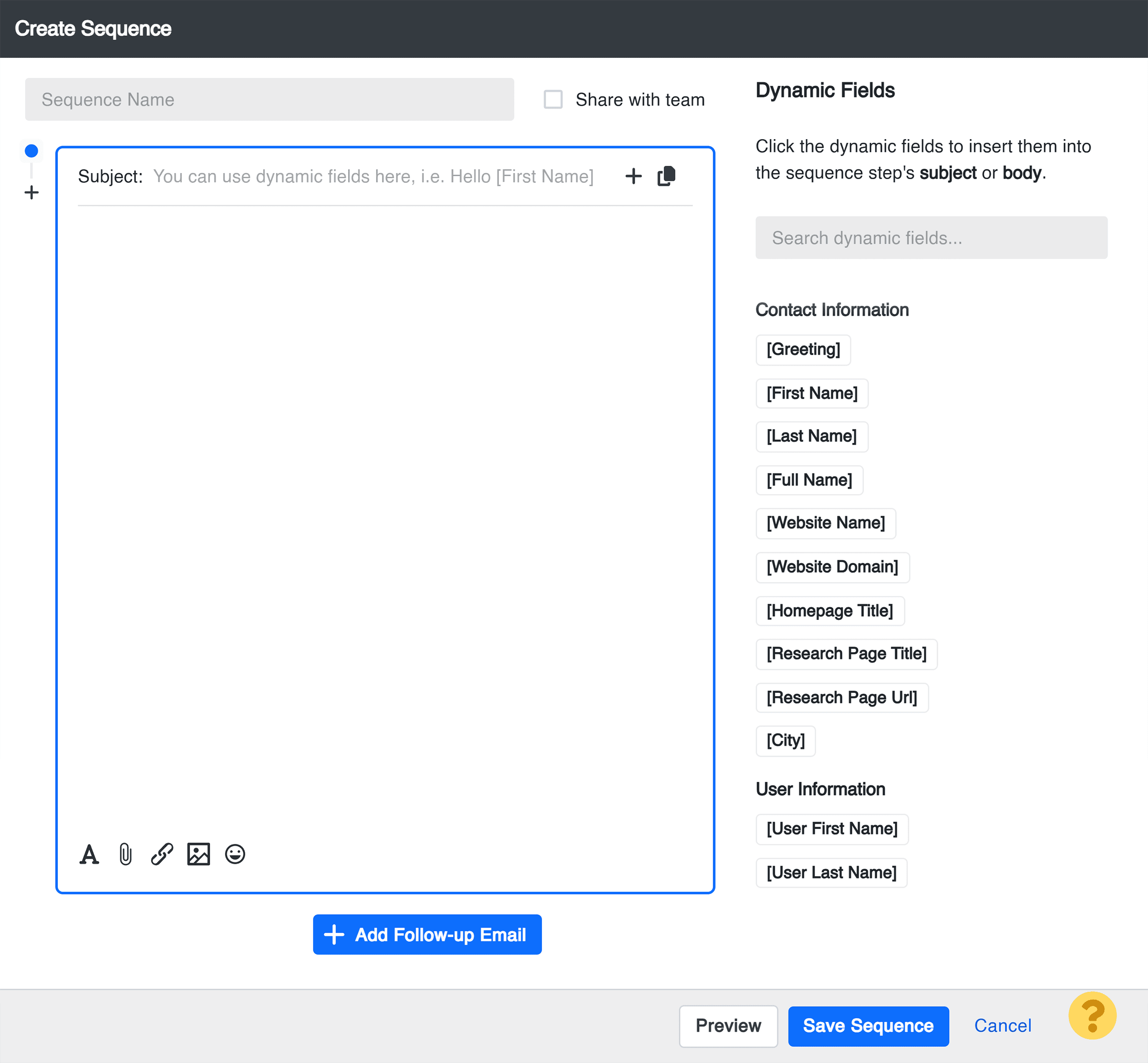This screenshot has width=1148, height=1063.
Task: Open the emoji picker icon
Action: click(235, 854)
